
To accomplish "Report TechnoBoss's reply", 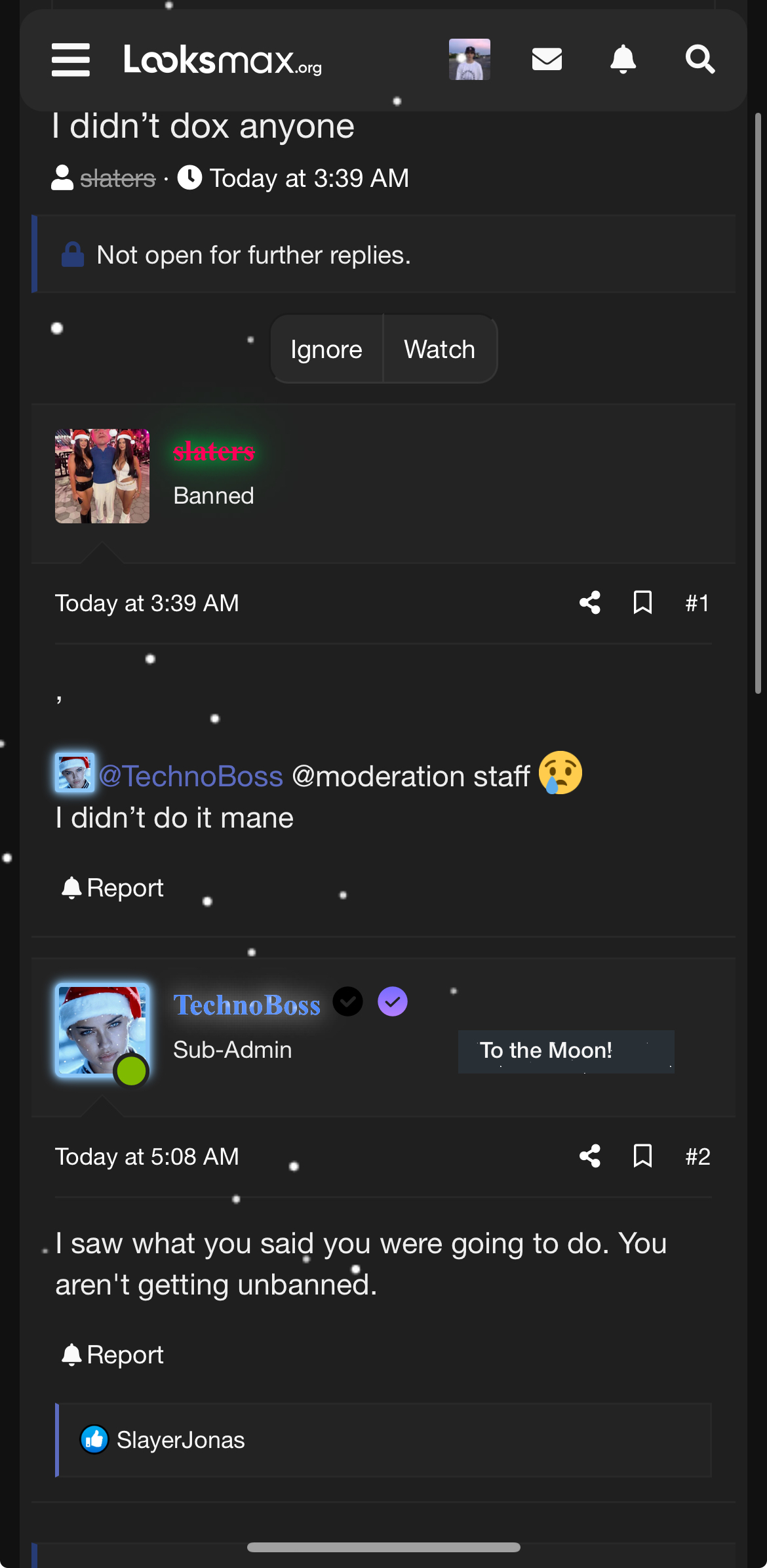I will (112, 1355).
